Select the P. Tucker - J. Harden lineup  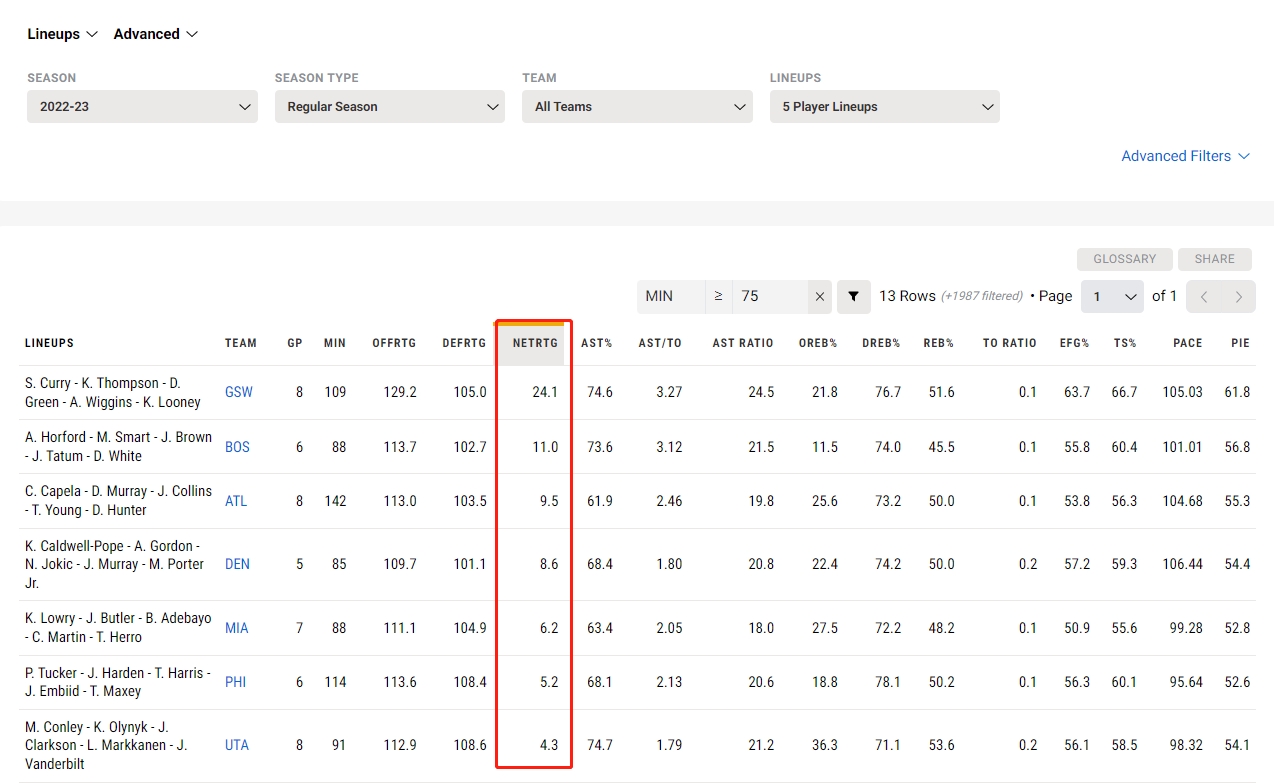point(118,682)
